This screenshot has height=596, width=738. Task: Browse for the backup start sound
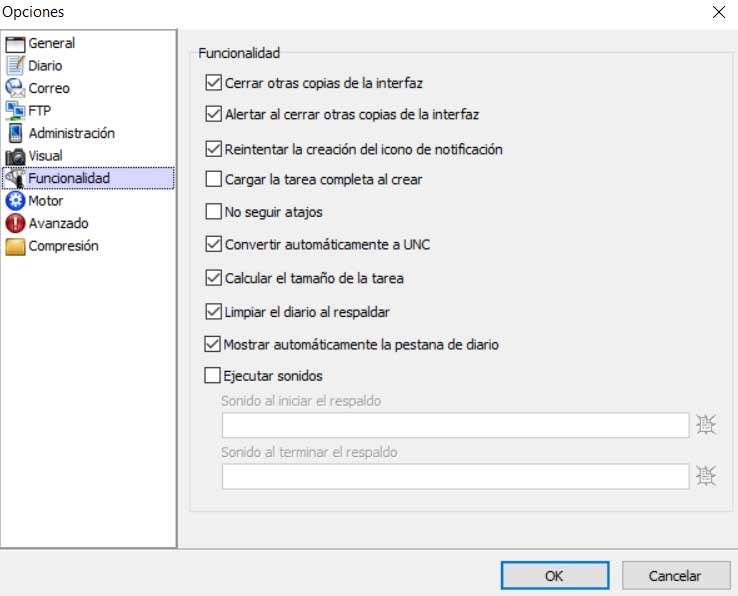point(707,426)
